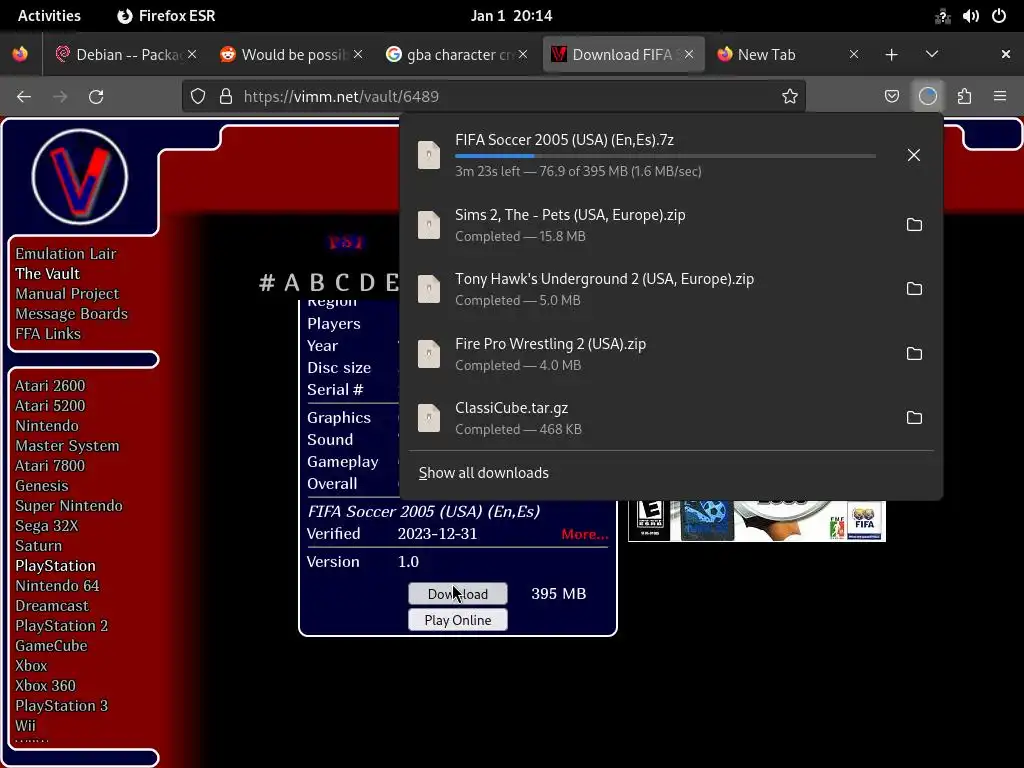Browse the Nintendo 64 system

click(57, 586)
